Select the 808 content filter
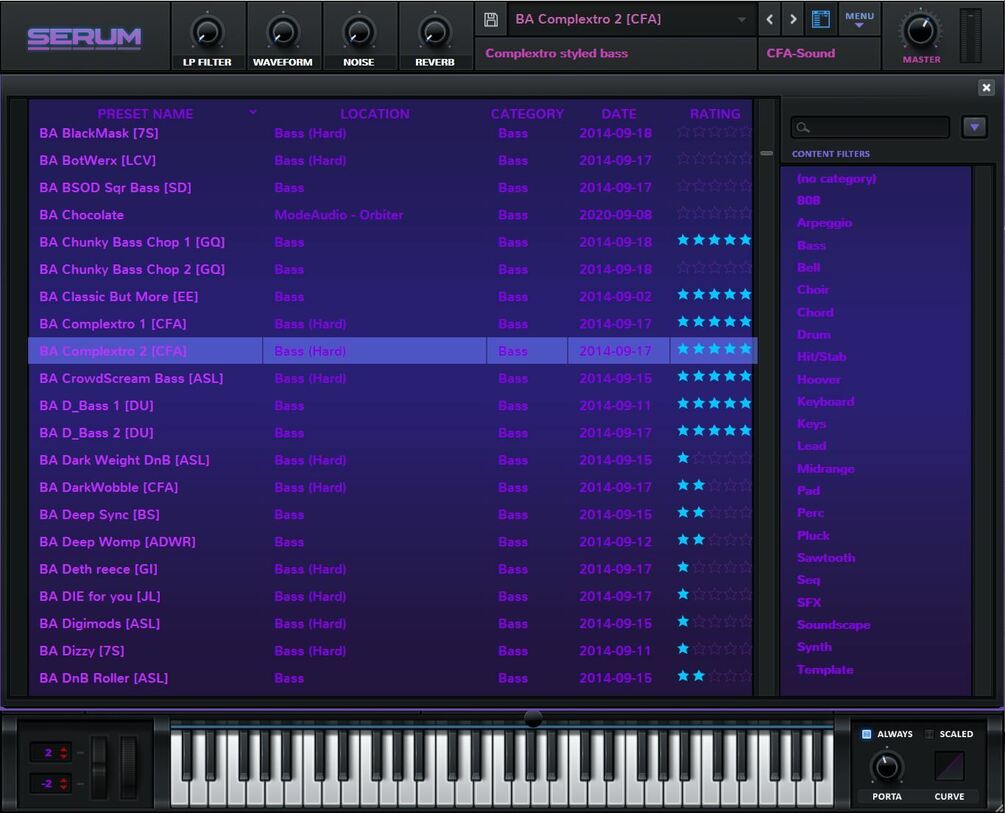 coord(808,200)
